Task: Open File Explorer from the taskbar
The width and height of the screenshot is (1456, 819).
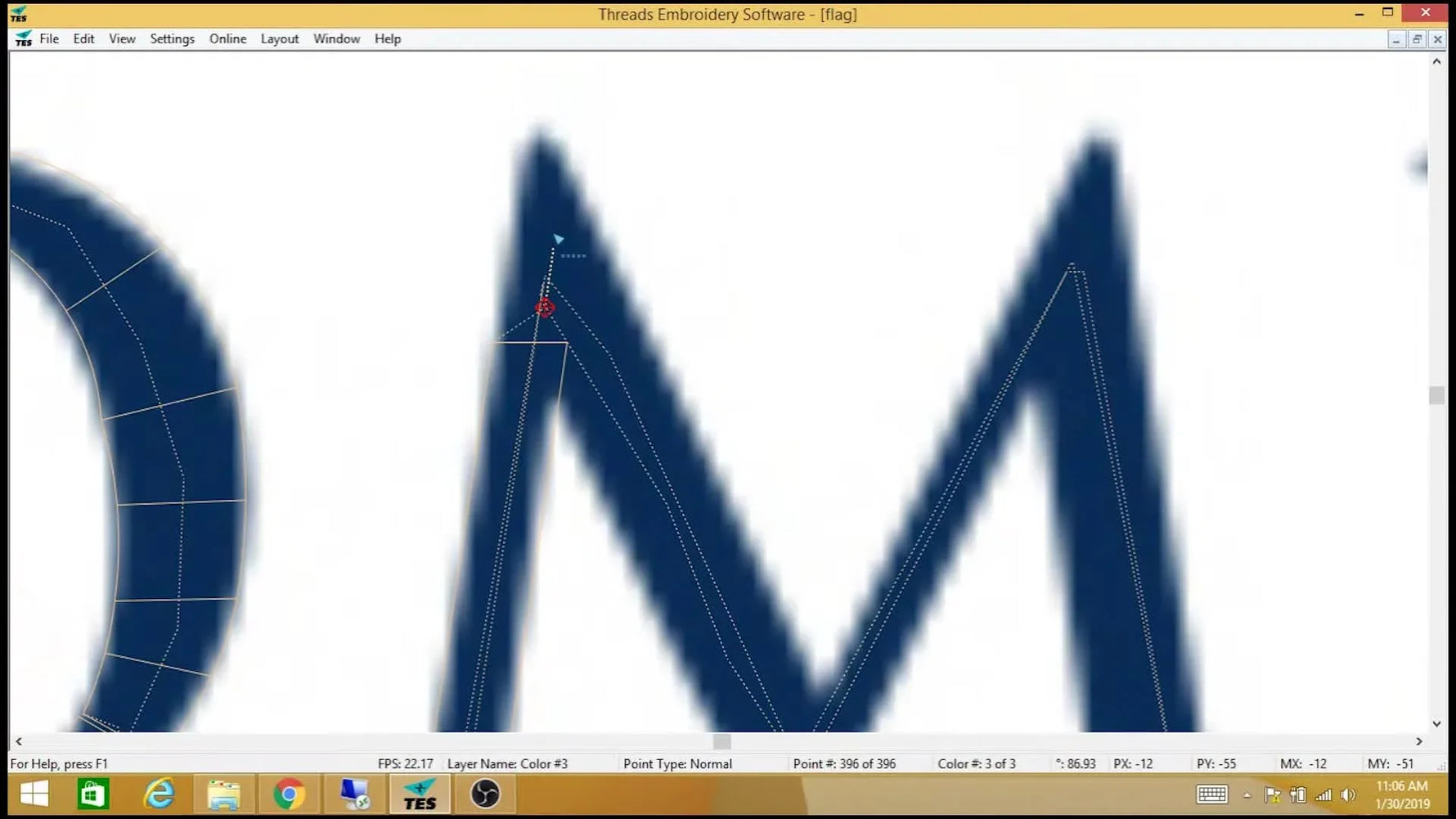Action: pos(222,793)
